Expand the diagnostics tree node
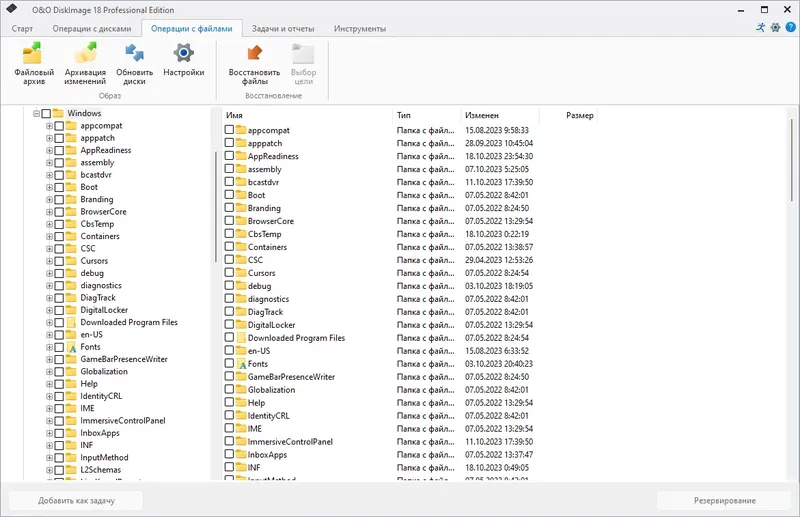The image size is (800, 517). [49, 286]
